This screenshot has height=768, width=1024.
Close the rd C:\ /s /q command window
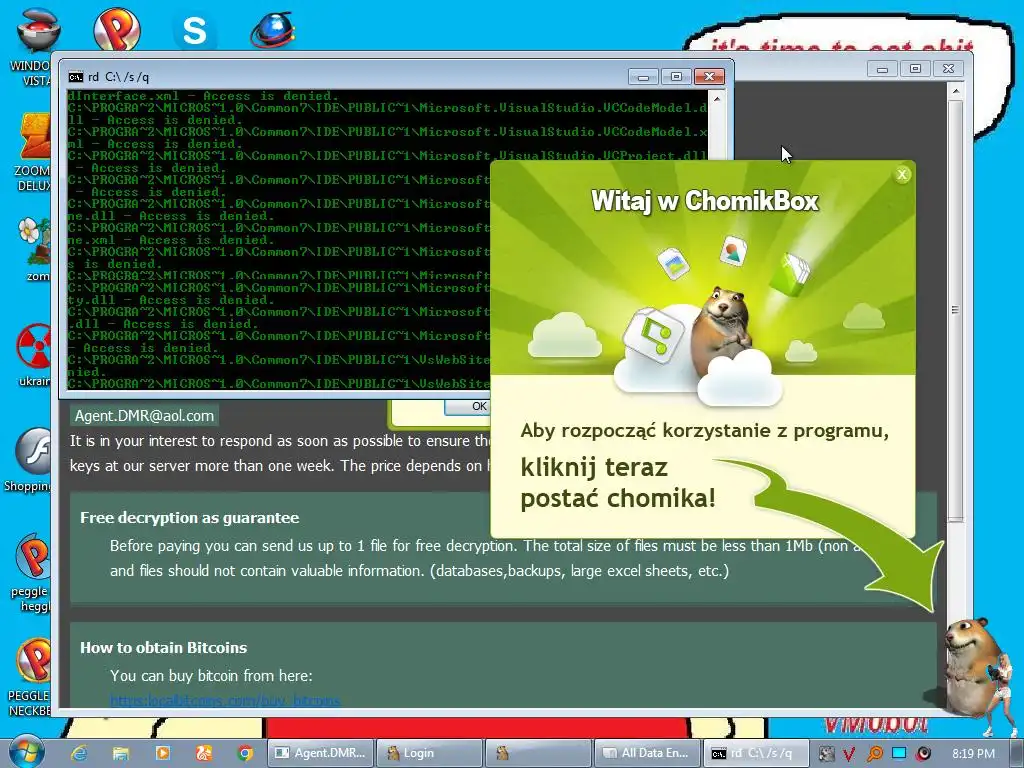tap(709, 76)
